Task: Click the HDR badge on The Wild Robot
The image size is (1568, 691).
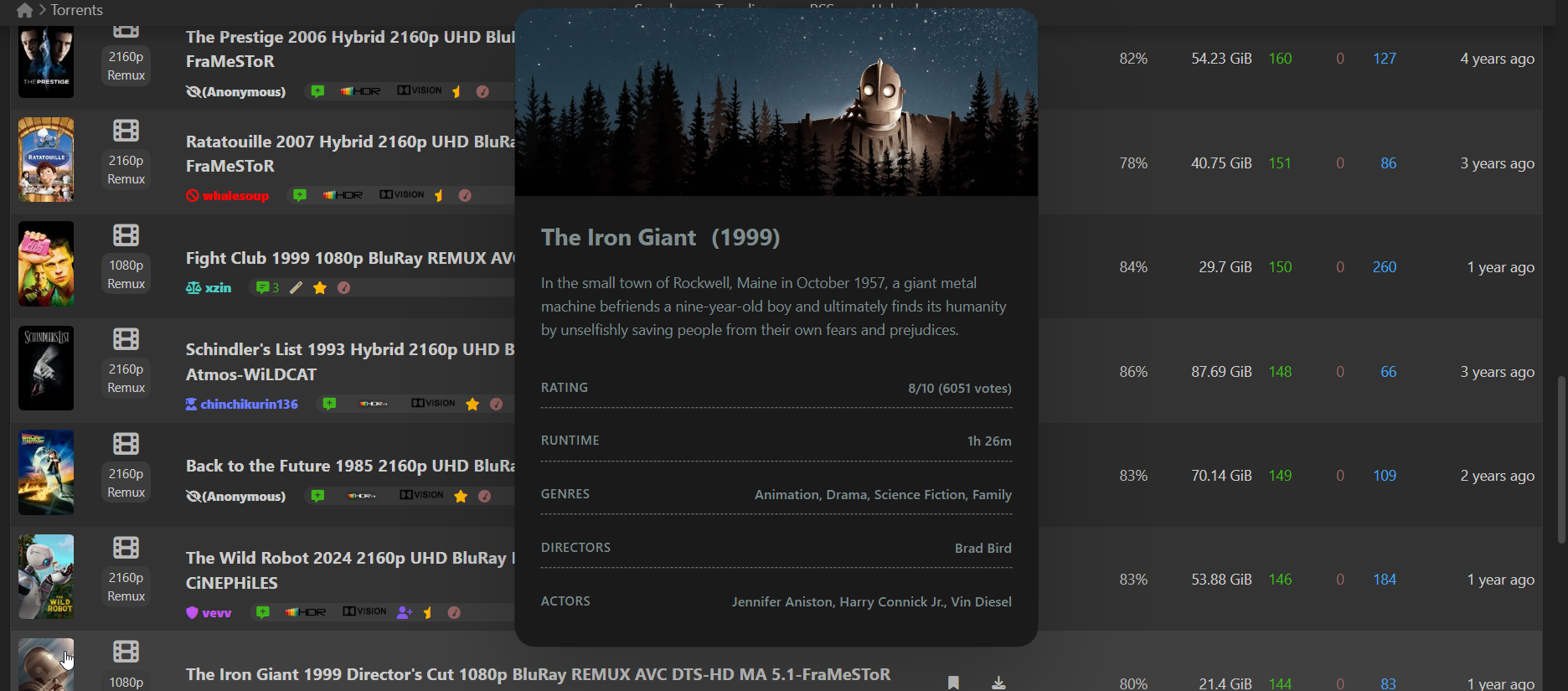Action: coord(306,612)
